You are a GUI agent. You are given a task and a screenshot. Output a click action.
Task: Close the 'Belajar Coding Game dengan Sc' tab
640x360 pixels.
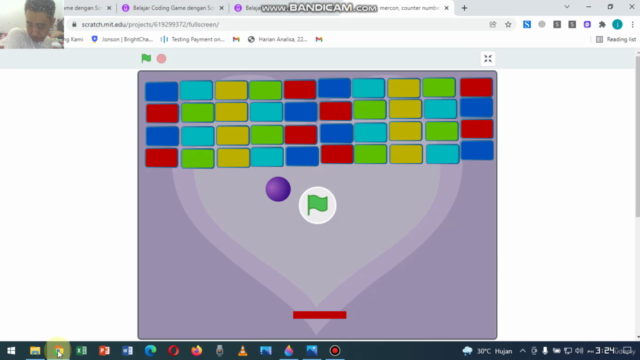coord(222,8)
